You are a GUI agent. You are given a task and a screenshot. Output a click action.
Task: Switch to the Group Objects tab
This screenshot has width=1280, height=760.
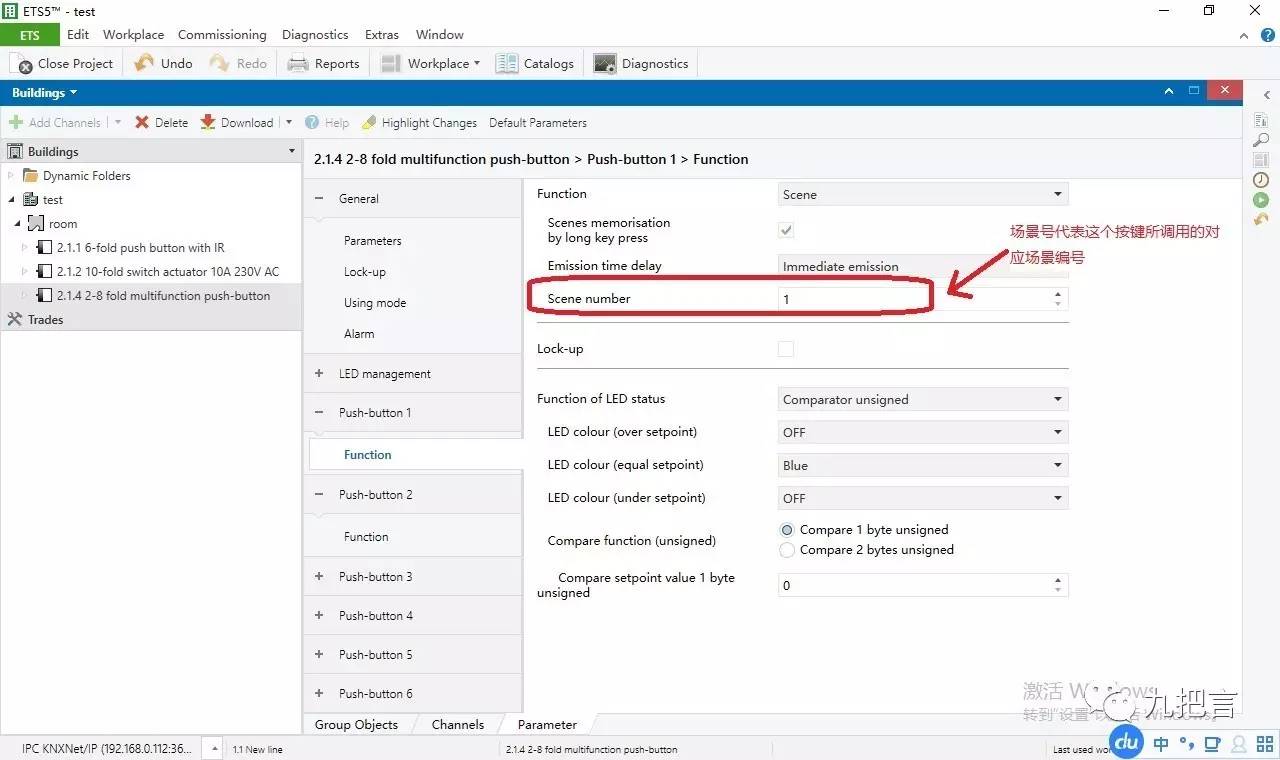point(356,725)
